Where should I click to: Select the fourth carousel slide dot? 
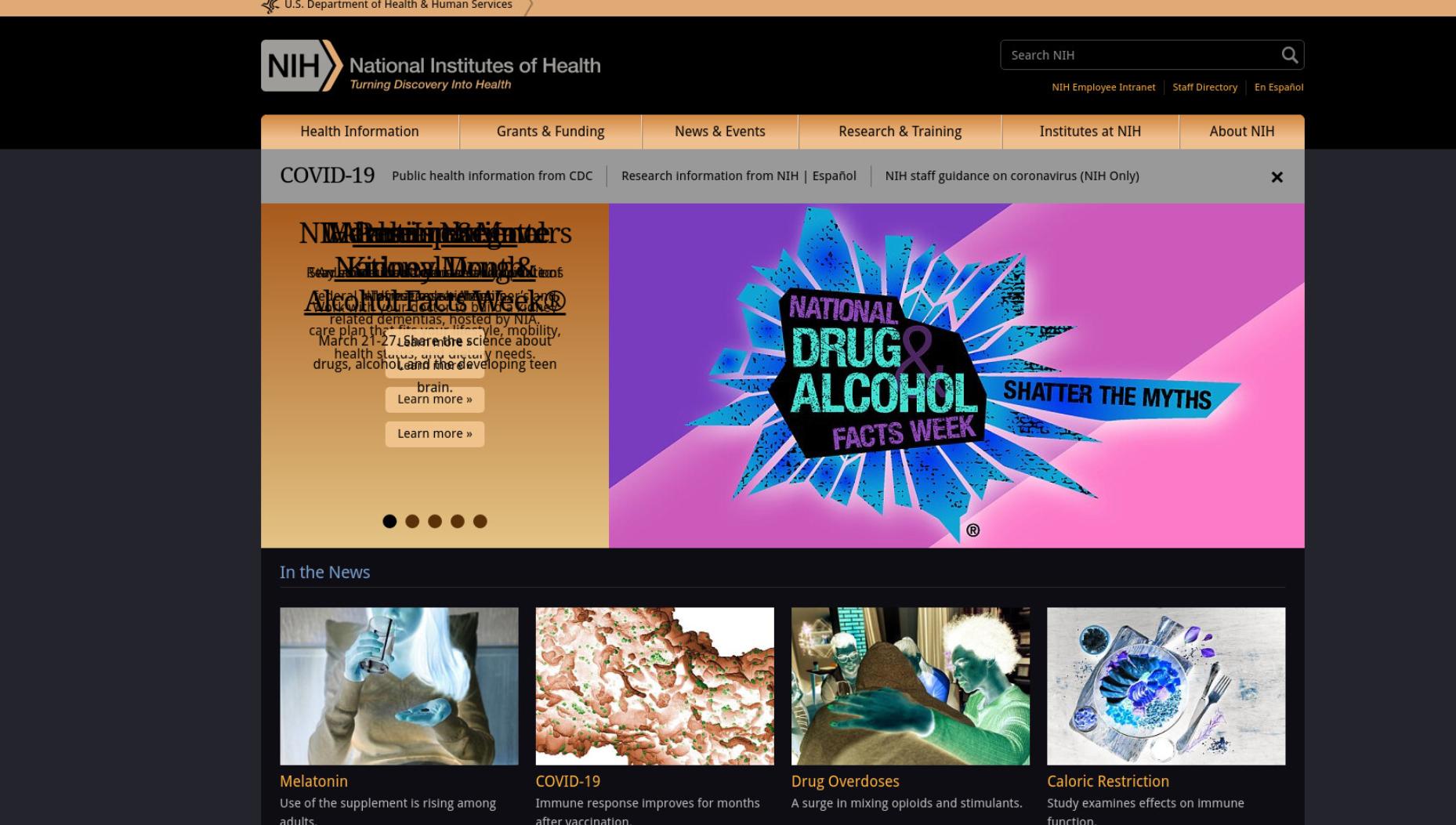pyautogui.click(x=458, y=521)
